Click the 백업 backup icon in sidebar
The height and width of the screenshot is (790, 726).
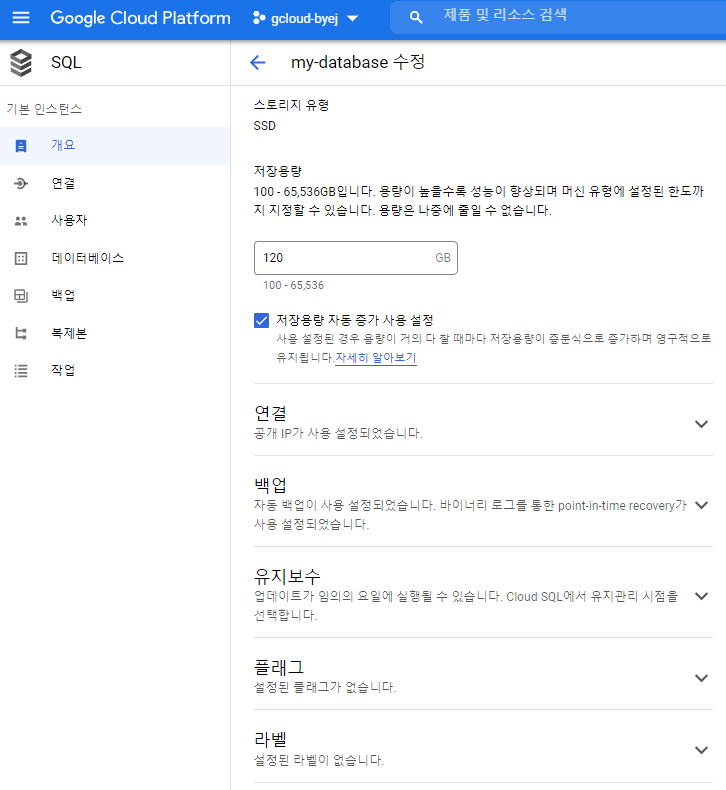point(21,296)
